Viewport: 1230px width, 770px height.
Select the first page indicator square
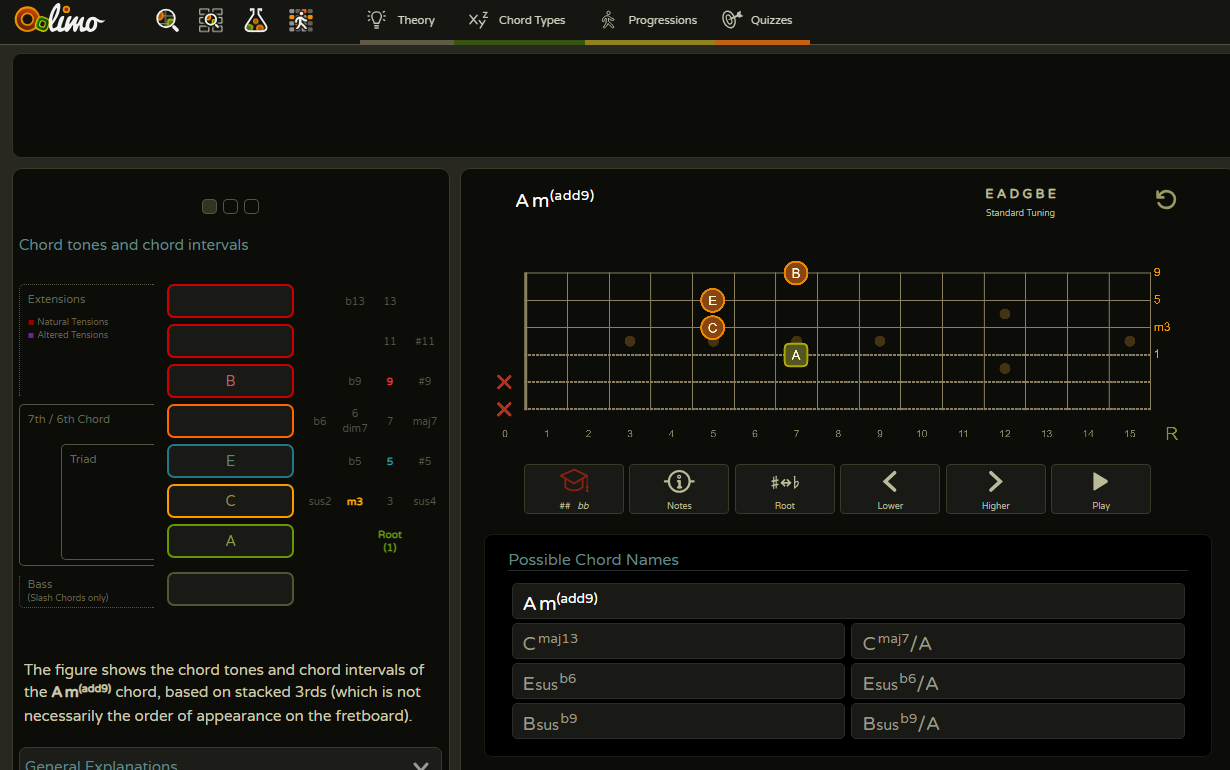click(209, 206)
